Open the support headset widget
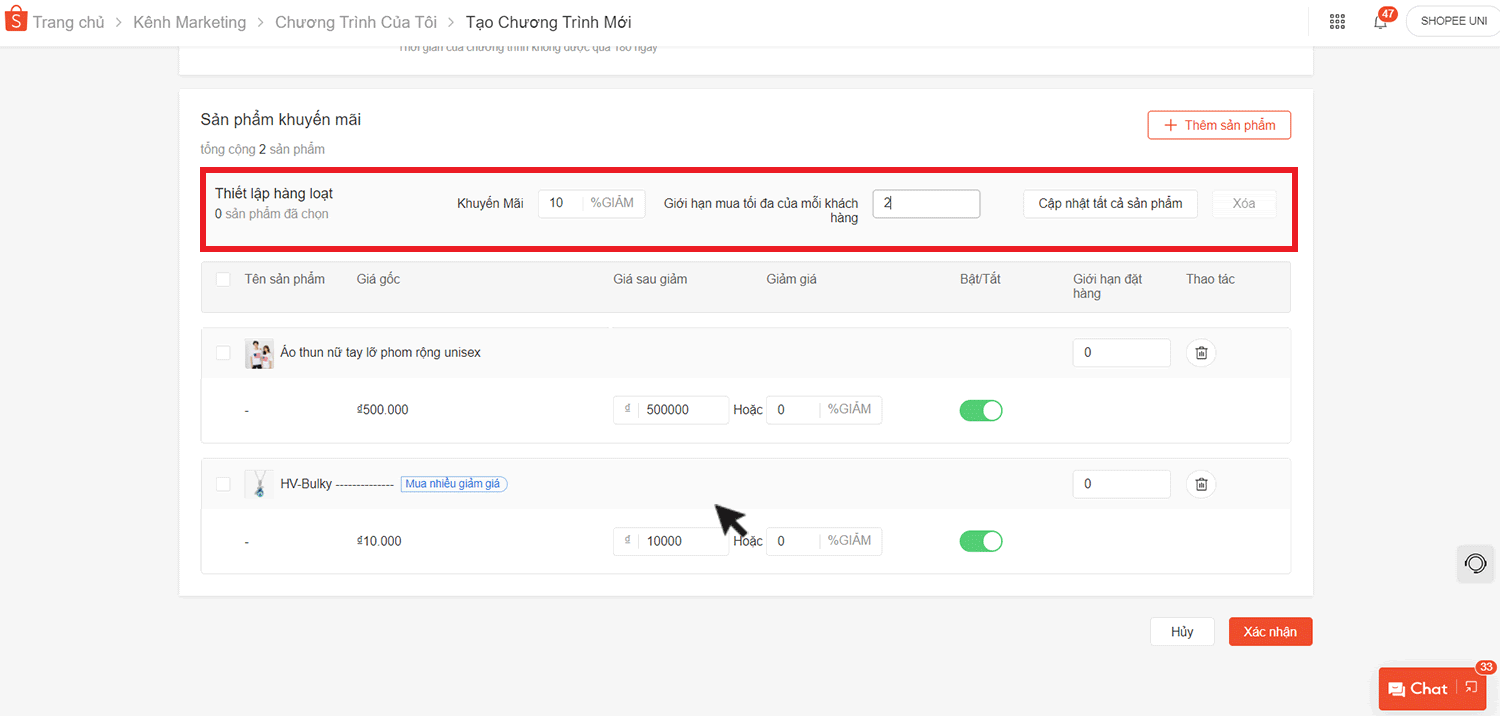The width and height of the screenshot is (1500, 716). (x=1475, y=564)
